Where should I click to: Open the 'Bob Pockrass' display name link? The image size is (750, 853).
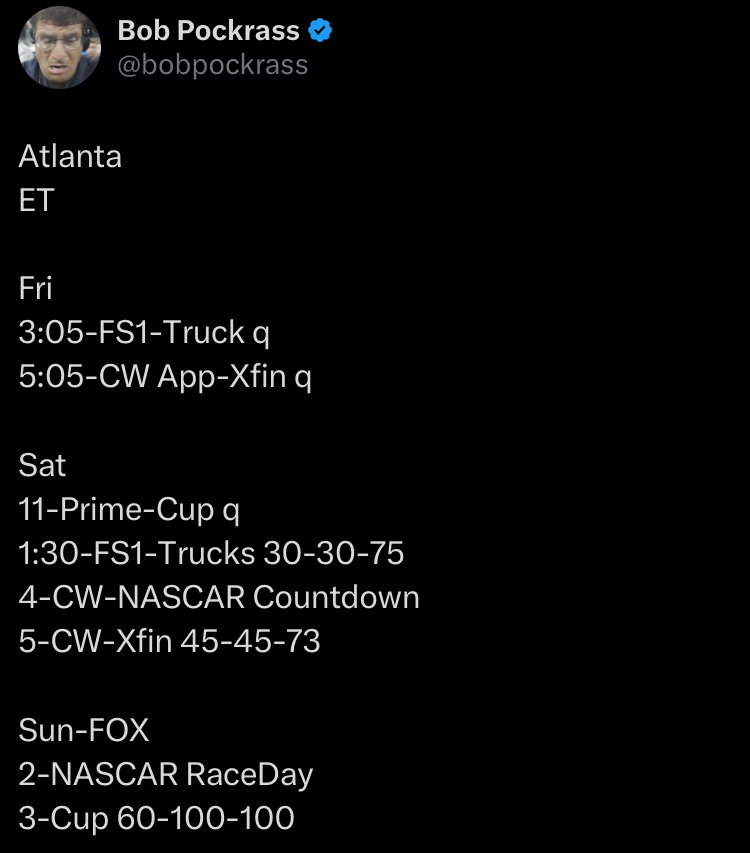208,31
